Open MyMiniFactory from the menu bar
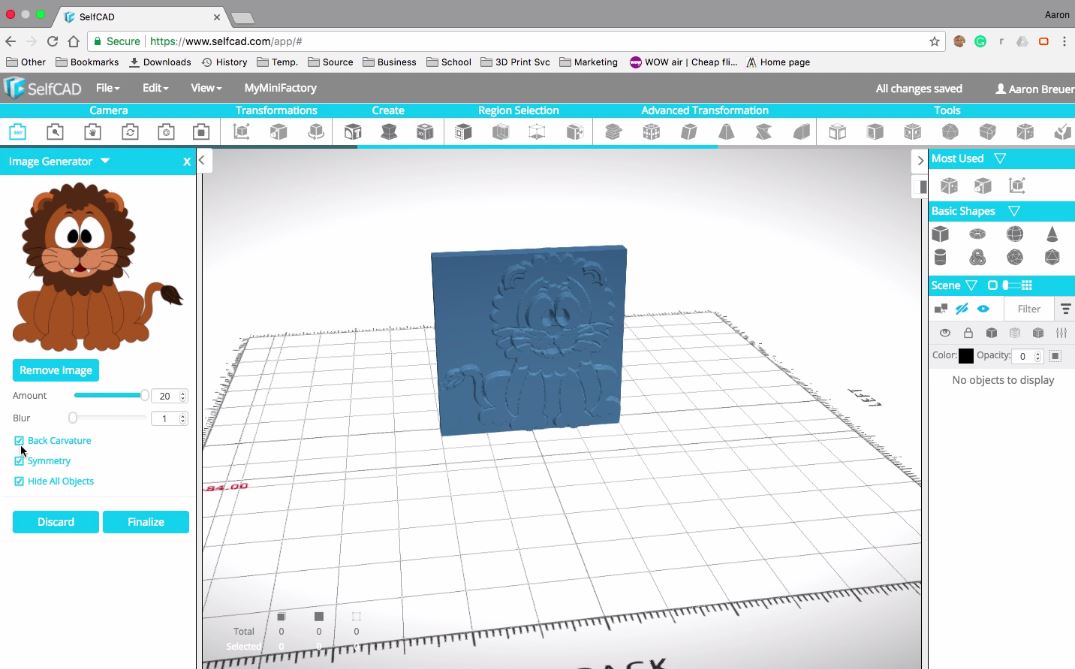This screenshot has height=669, width=1075. tap(280, 88)
